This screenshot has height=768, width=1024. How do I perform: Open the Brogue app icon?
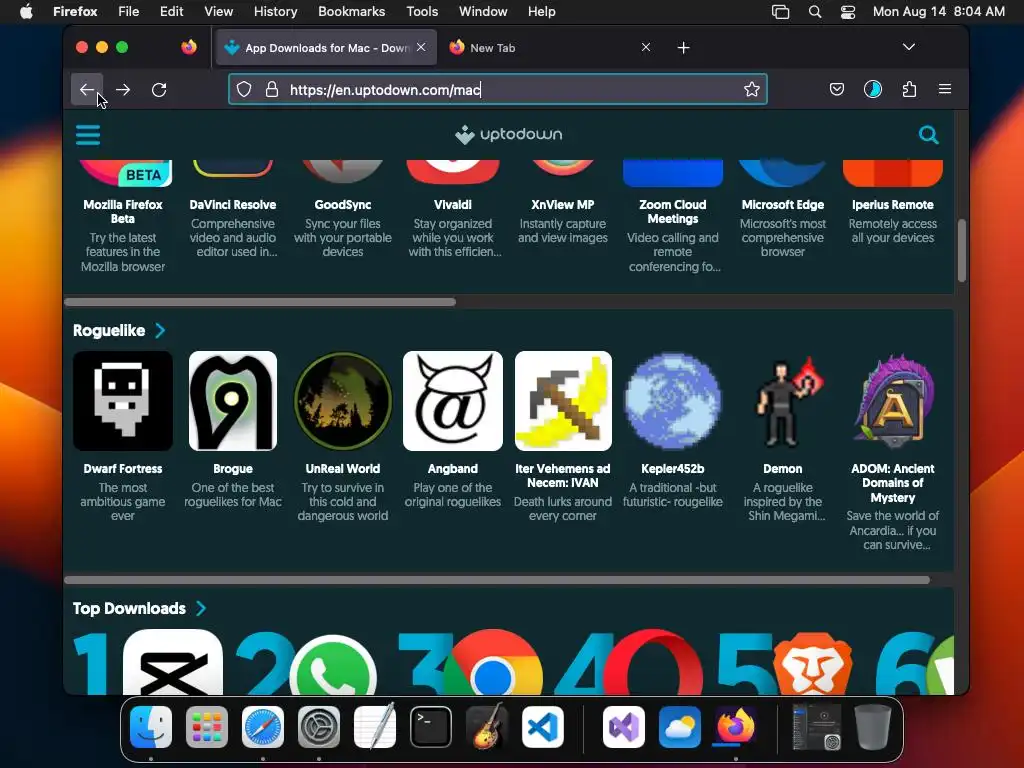tap(232, 401)
